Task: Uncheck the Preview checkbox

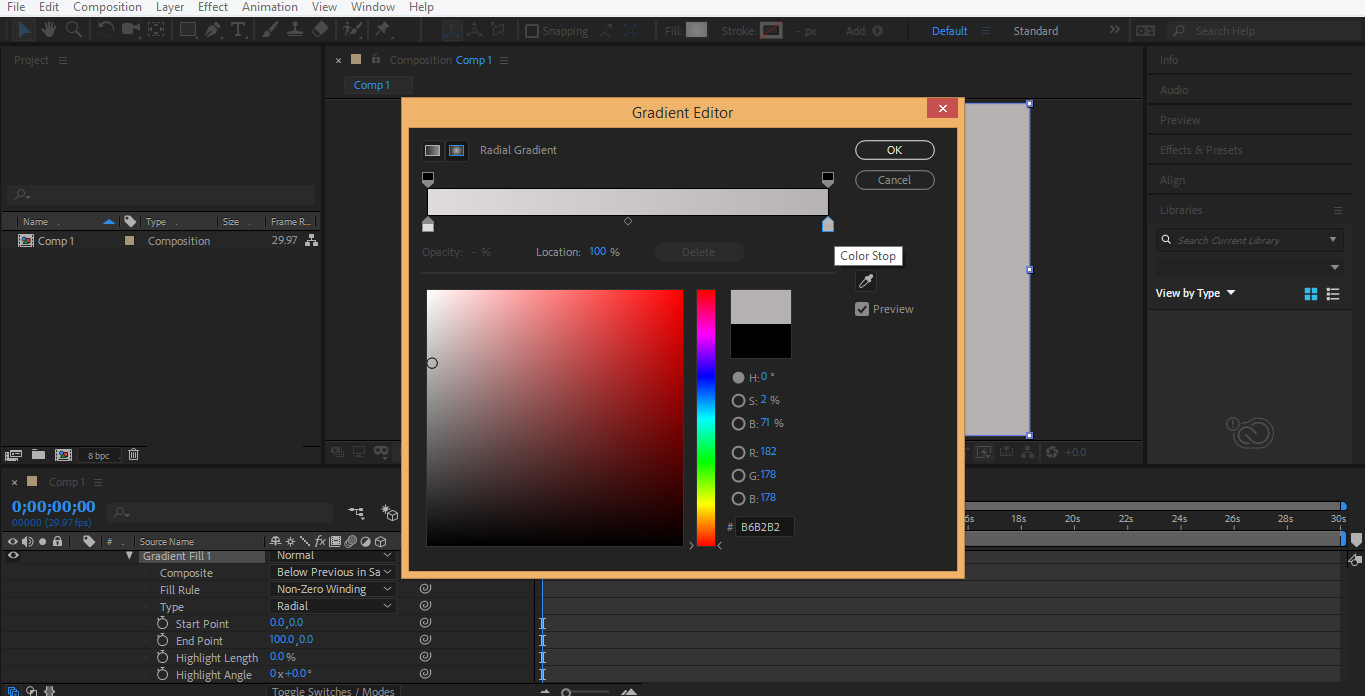Action: [862, 309]
